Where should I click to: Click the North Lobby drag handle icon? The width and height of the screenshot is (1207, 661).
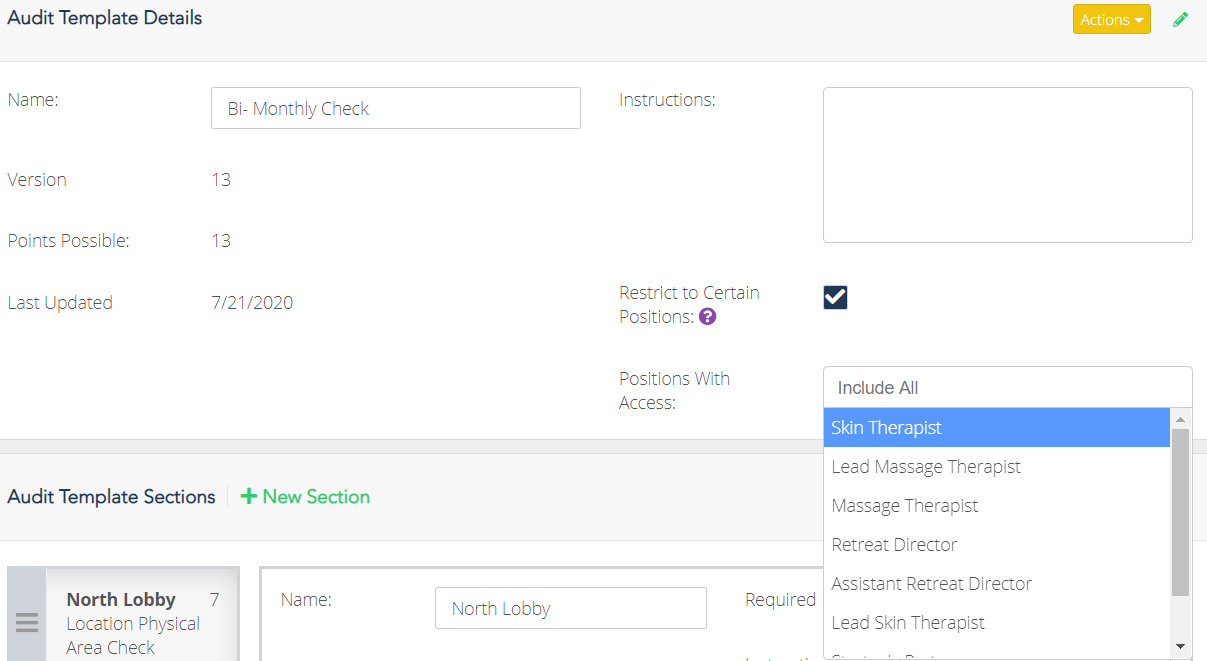[x=27, y=623]
